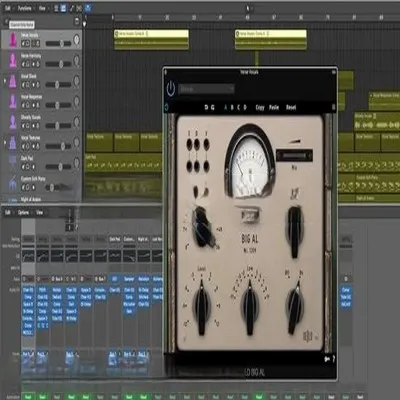Click Verse Vocals track volume slider
The height and width of the screenshot is (400, 400).
58,43
